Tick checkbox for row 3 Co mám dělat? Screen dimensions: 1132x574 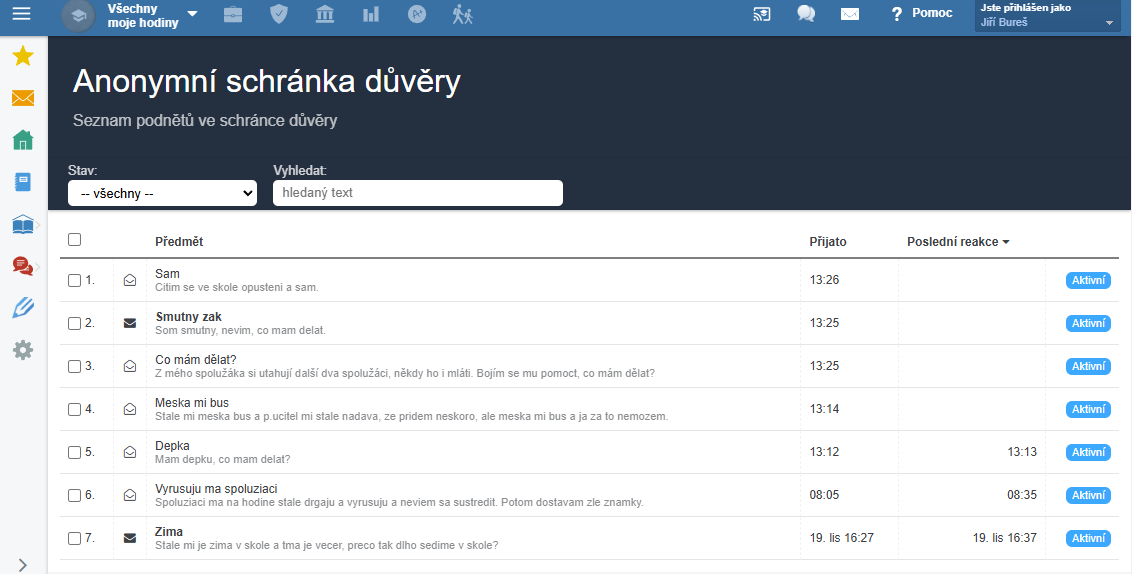click(x=74, y=367)
